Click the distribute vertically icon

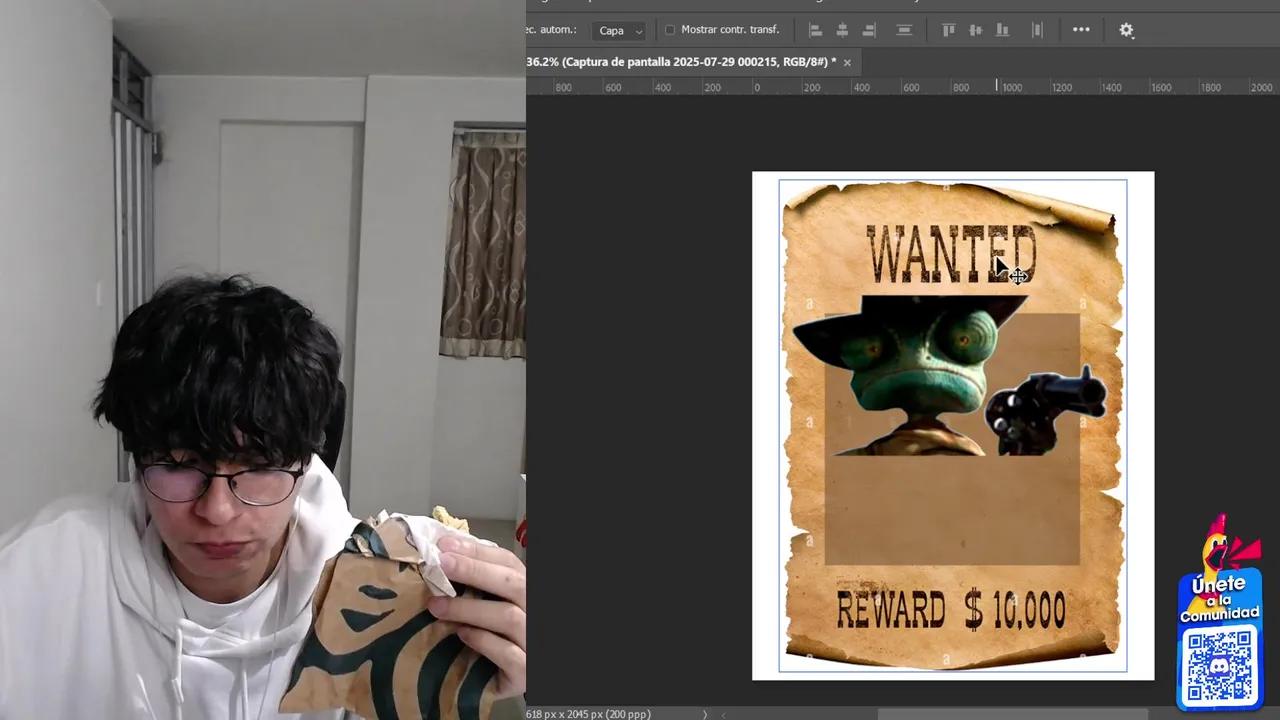click(904, 30)
